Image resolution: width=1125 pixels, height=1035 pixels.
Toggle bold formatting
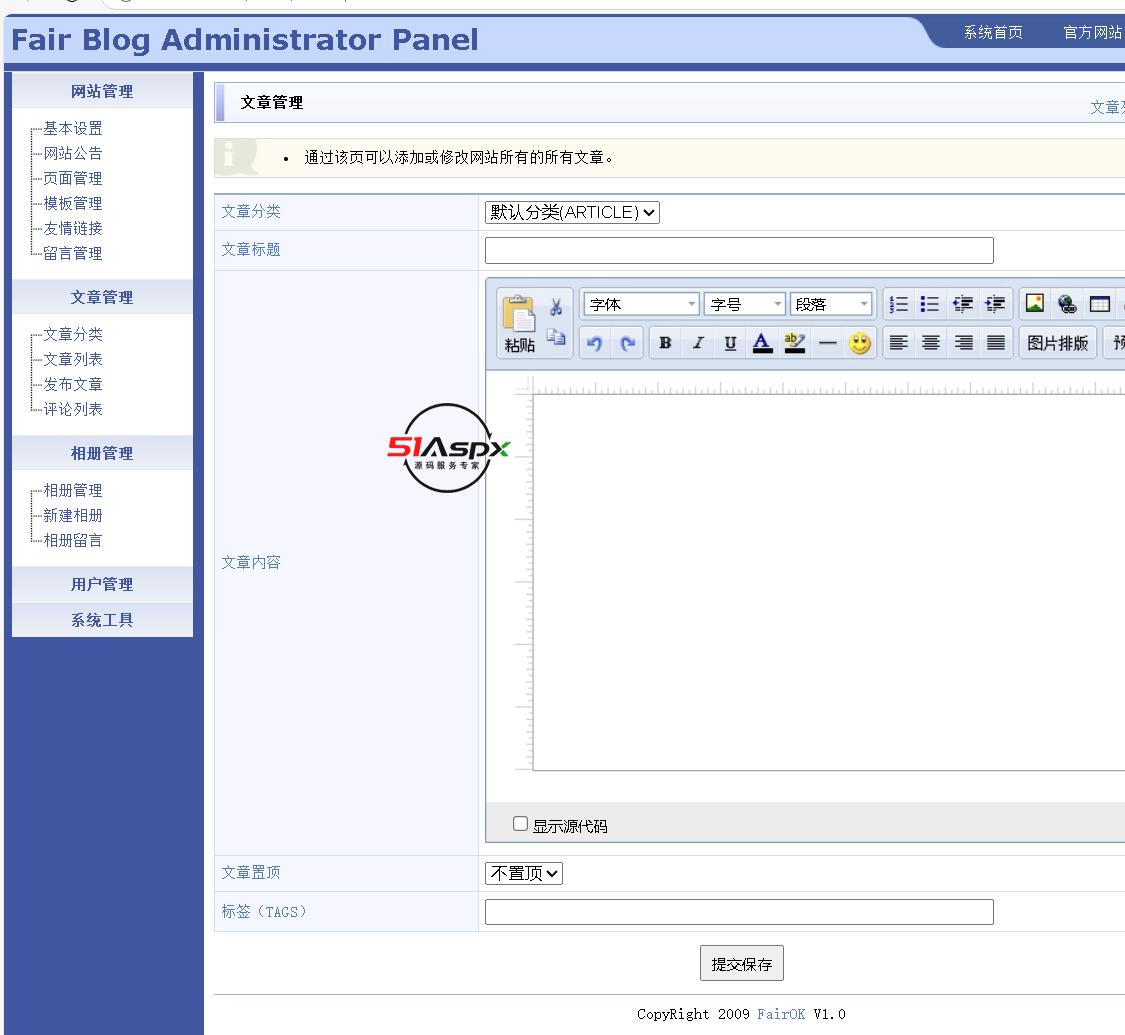click(x=665, y=343)
